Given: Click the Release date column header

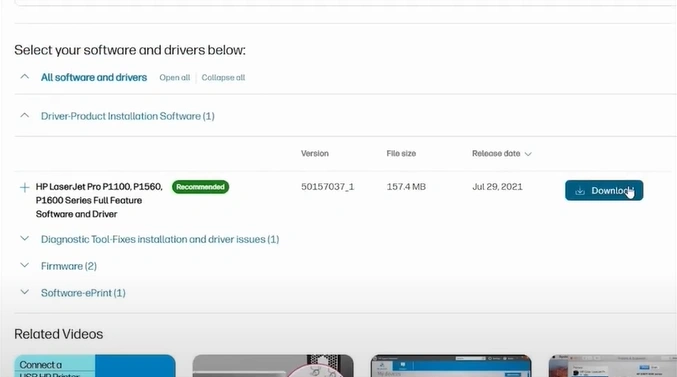Looking at the screenshot, I should pyautogui.click(x=496, y=153).
